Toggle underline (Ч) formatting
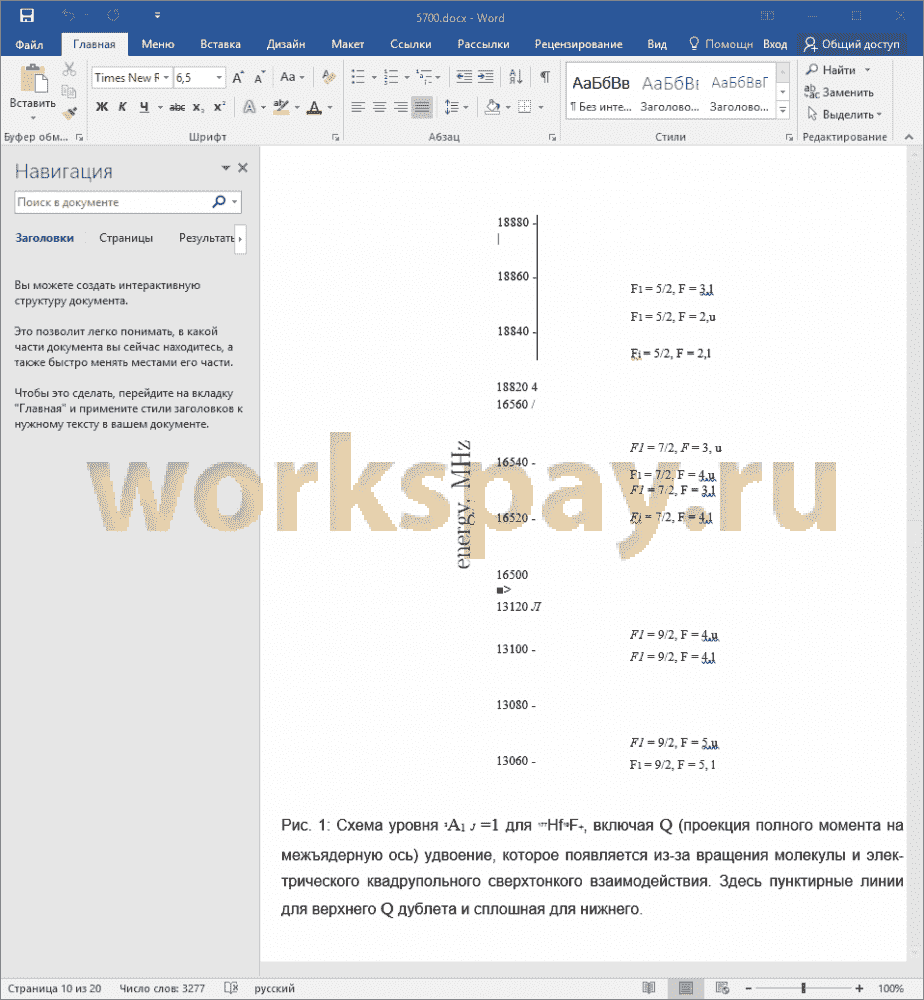 (144, 107)
